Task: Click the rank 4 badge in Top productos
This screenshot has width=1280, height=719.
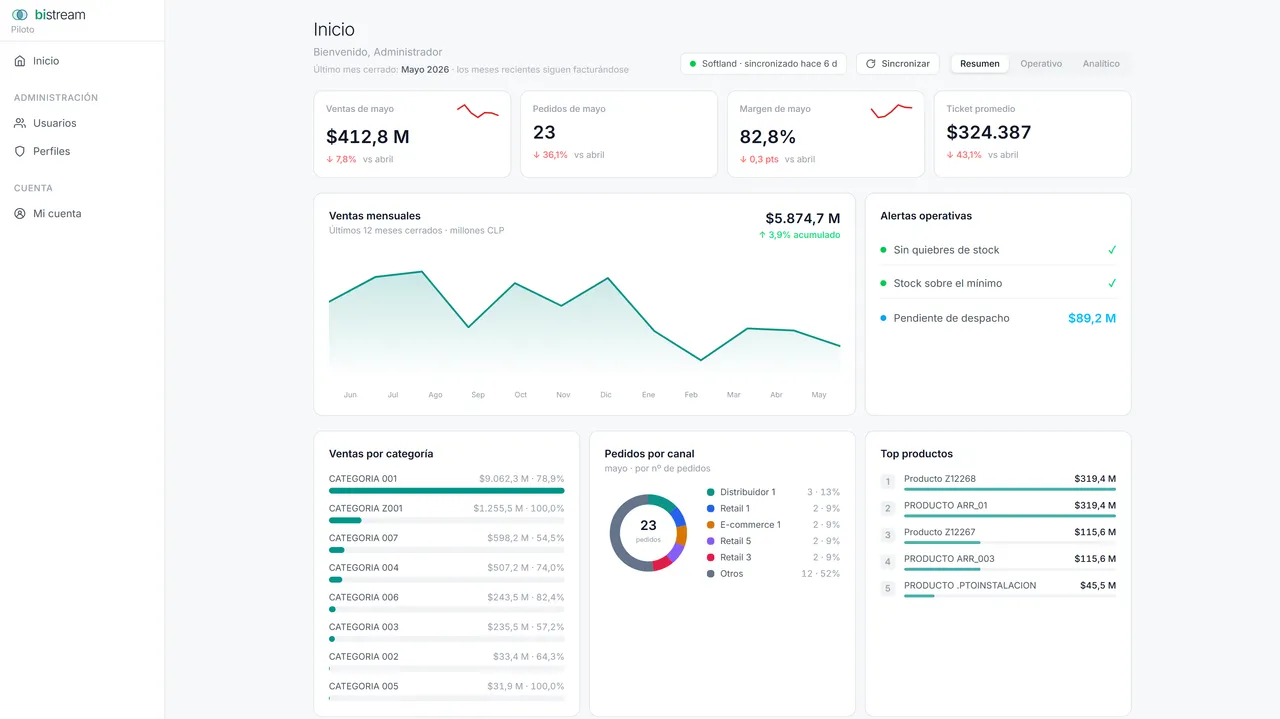Action: click(x=887, y=562)
